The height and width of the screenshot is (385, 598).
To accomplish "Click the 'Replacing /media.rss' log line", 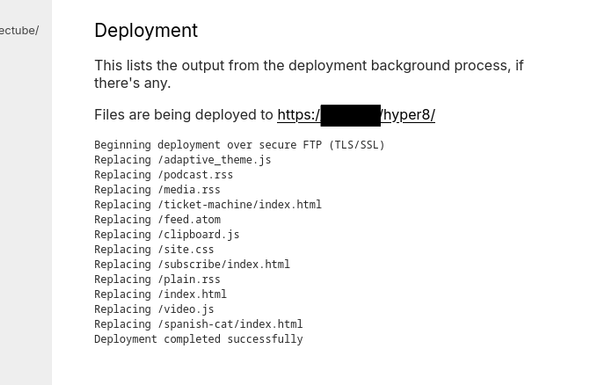I will [x=157, y=190].
